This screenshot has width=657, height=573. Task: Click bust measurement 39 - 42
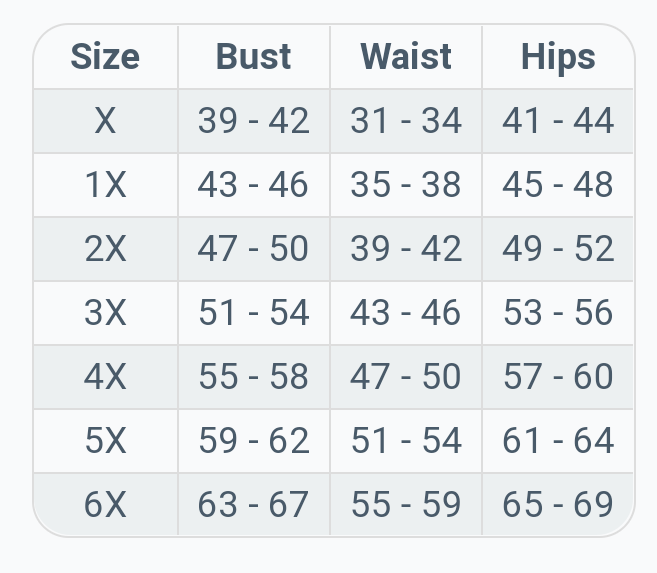click(x=254, y=121)
